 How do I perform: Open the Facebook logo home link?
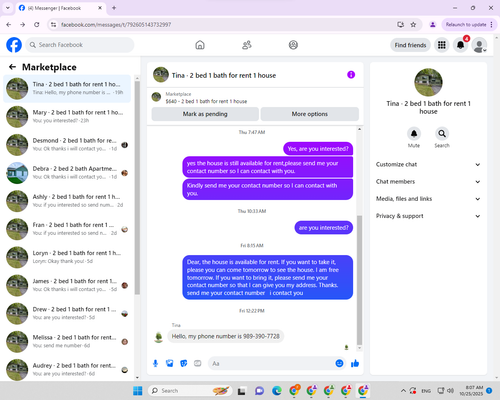pyautogui.click(x=14, y=45)
